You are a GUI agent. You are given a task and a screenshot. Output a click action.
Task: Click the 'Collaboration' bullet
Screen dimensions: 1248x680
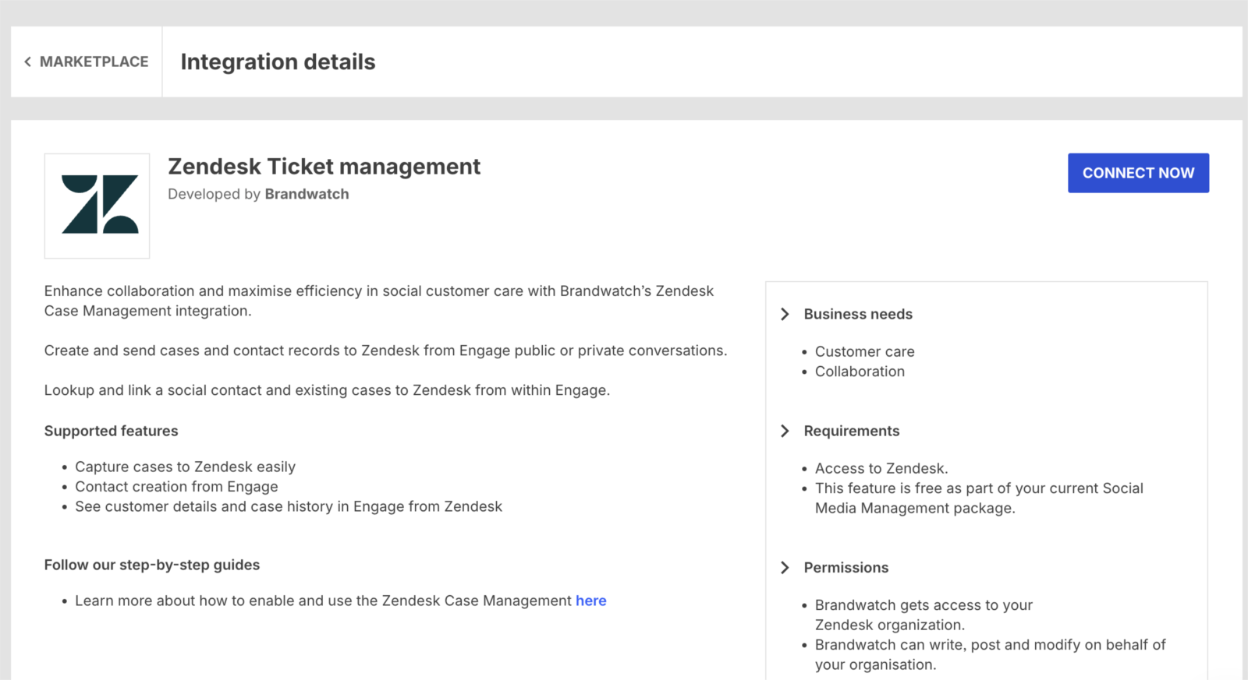click(x=860, y=371)
